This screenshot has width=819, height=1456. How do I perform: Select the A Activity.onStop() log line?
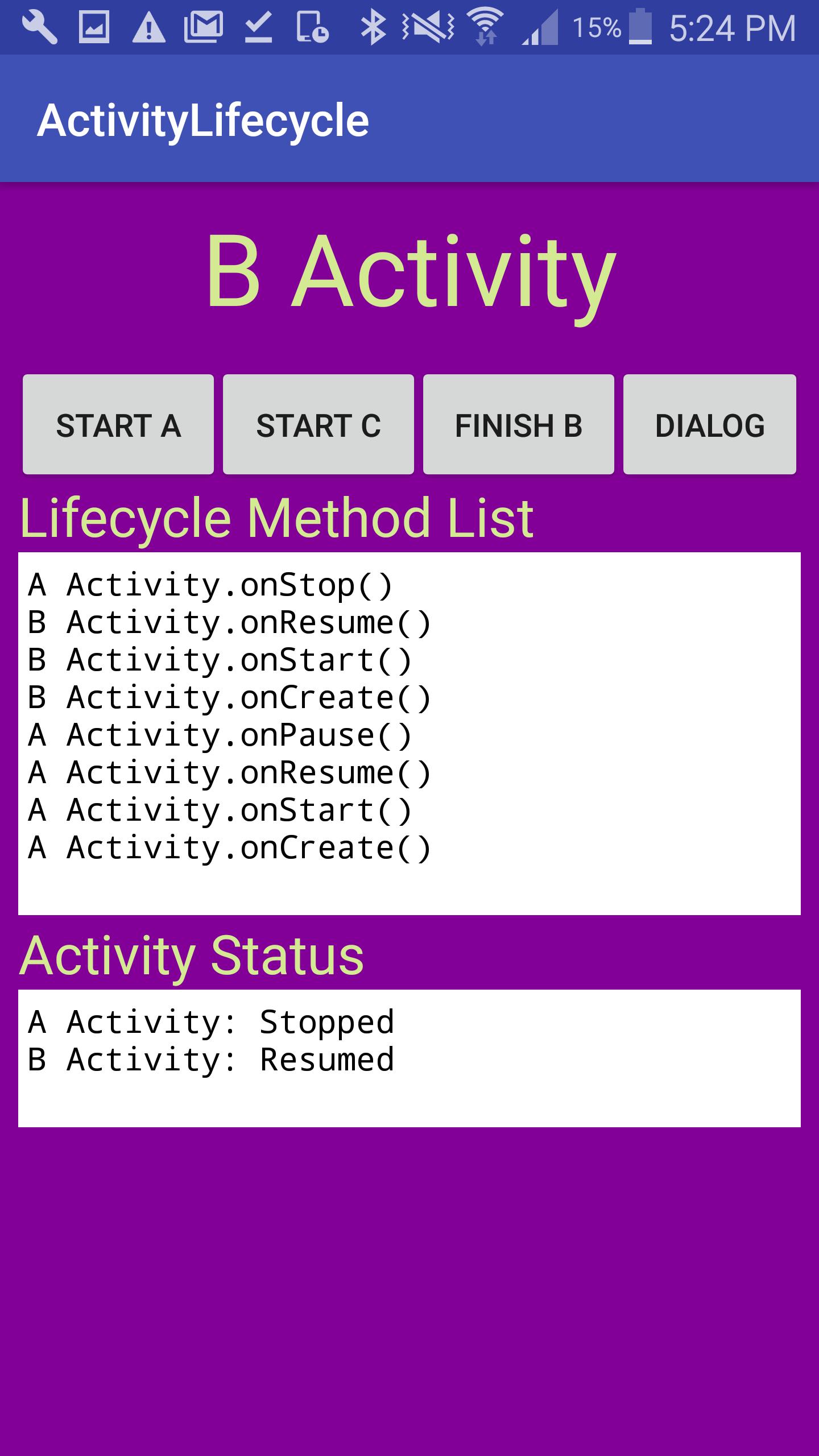point(210,586)
